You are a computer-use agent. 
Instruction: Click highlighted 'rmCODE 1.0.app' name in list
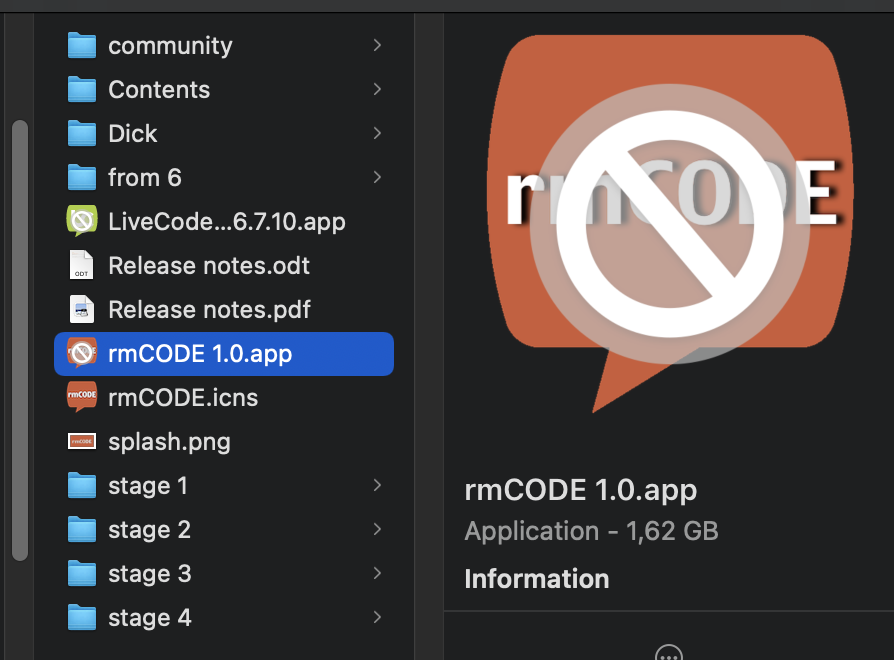click(x=200, y=354)
